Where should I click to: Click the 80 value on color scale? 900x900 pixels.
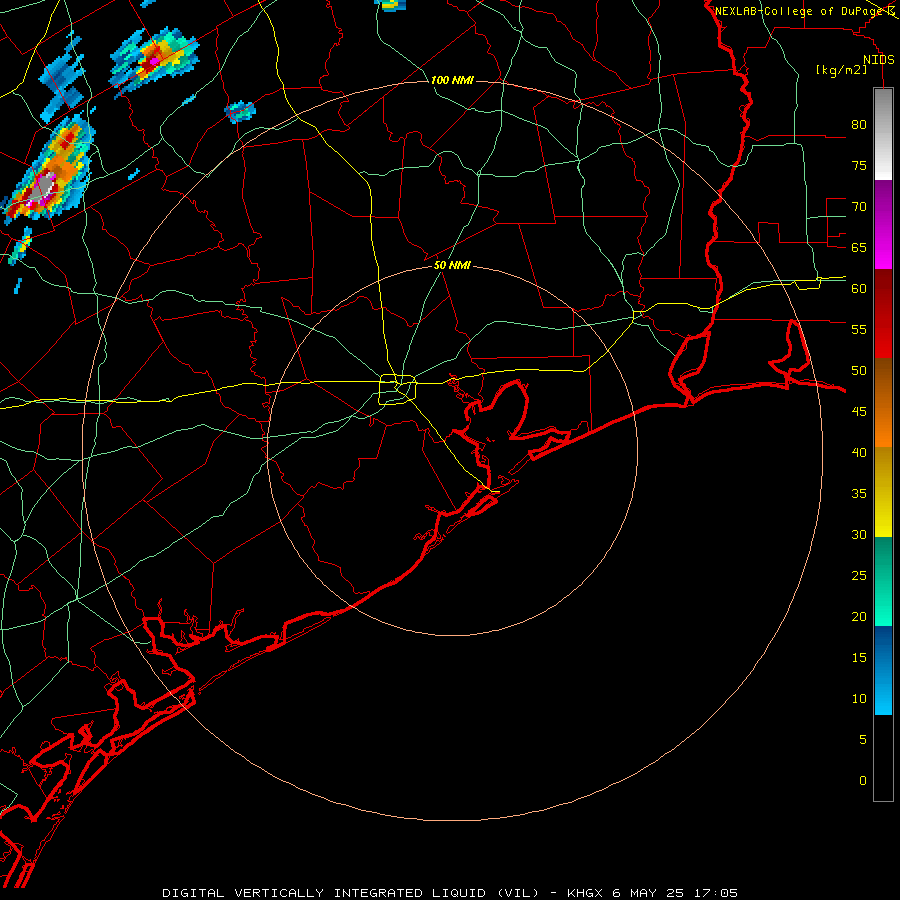(859, 125)
